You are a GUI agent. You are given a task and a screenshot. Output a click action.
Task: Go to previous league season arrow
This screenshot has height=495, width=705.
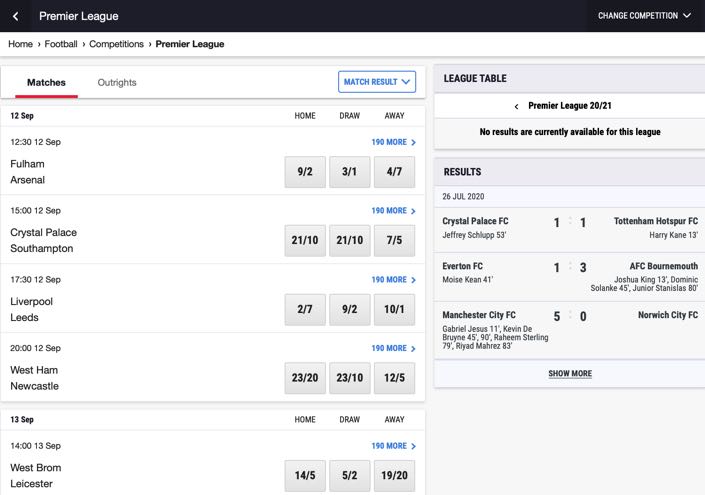click(x=516, y=106)
